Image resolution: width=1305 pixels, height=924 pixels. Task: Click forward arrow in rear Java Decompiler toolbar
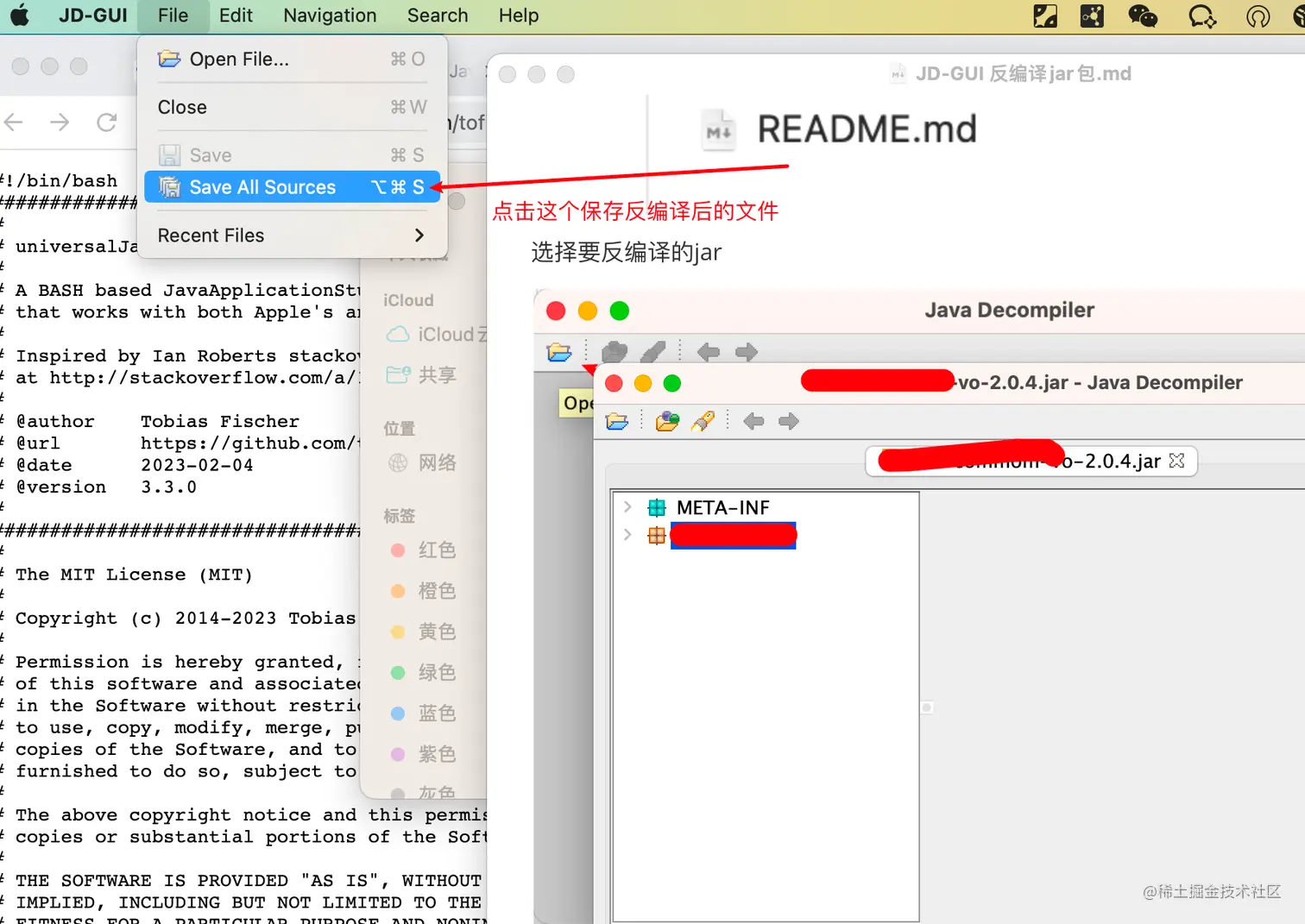(747, 352)
